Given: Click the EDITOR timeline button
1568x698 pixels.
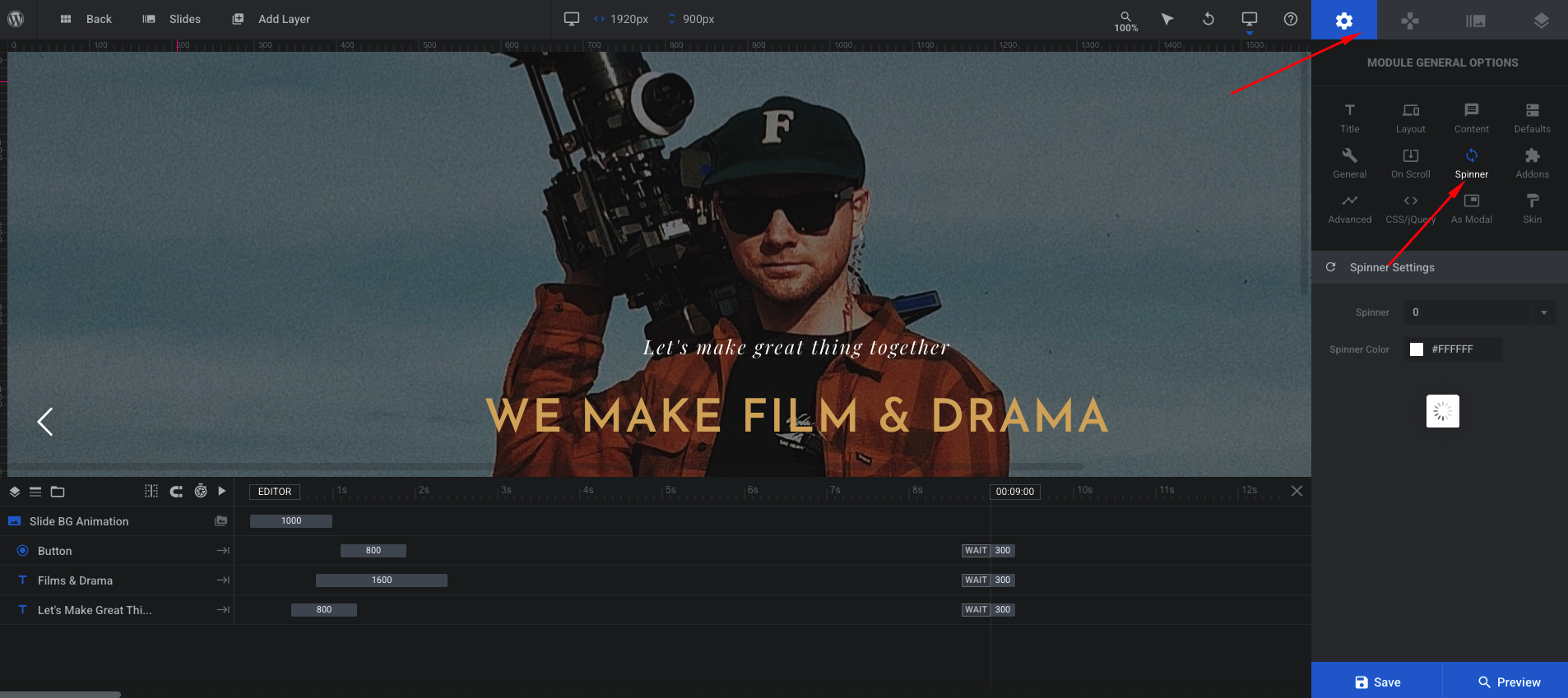Looking at the screenshot, I should [275, 492].
